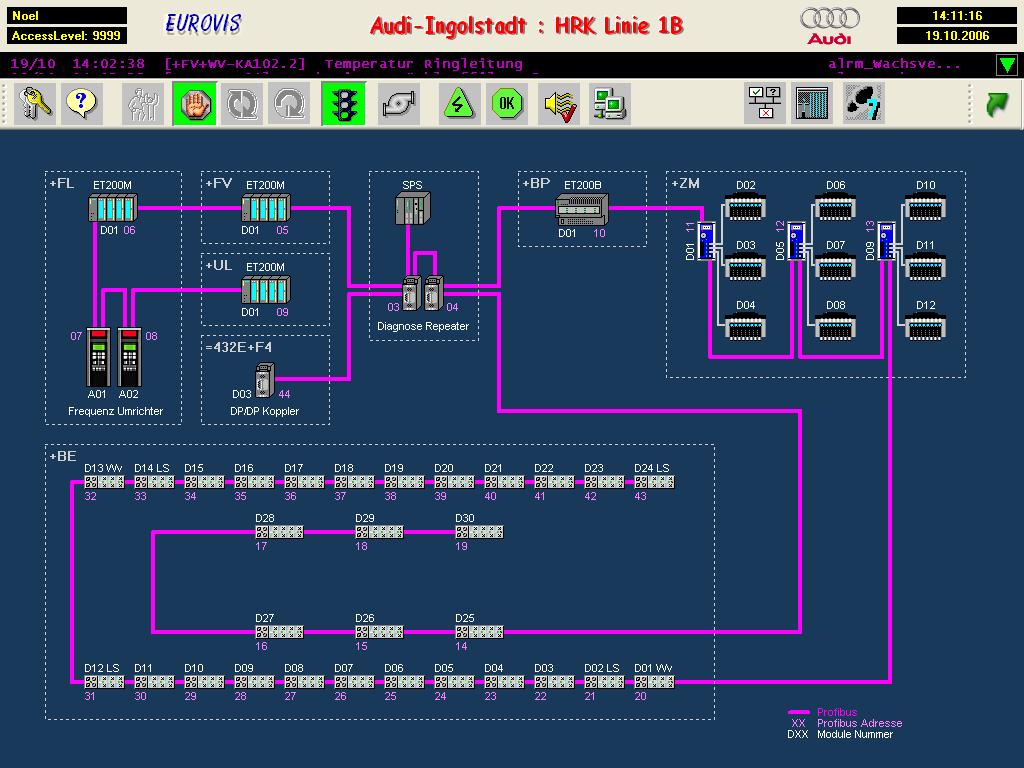The width and height of the screenshot is (1024, 768).
Task: Select +BE module D24 LS
Action: click(x=654, y=482)
